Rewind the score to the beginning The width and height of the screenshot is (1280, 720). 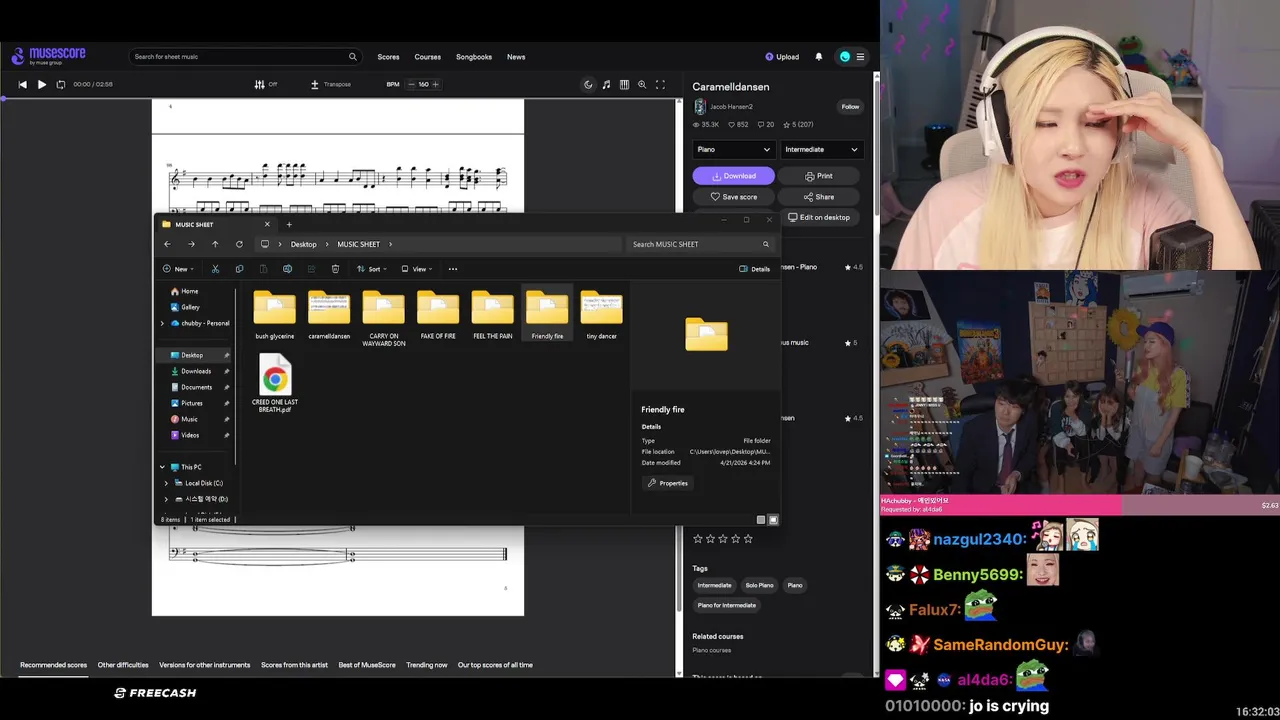(22, 84)
